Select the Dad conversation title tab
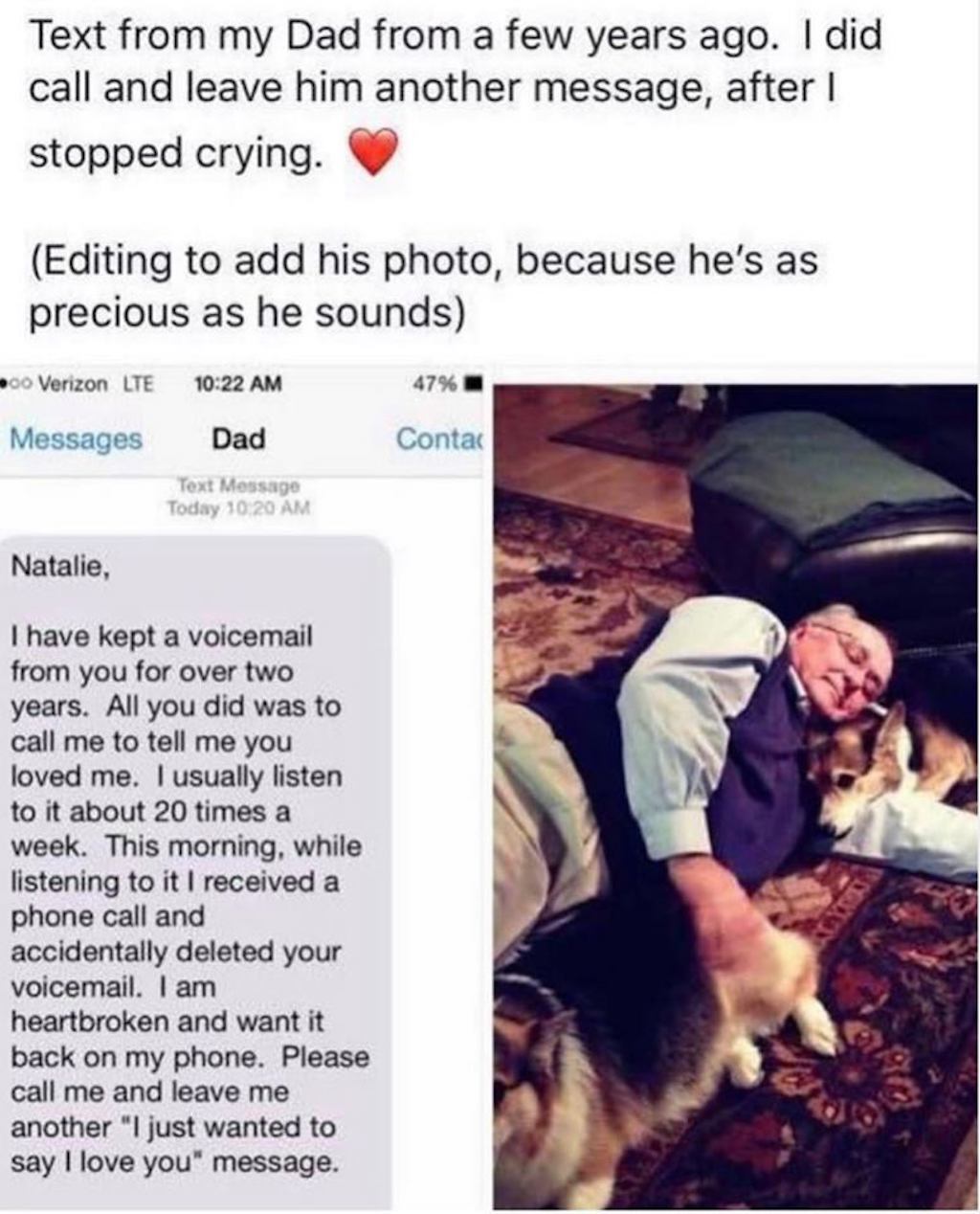 tap(237, 438)
